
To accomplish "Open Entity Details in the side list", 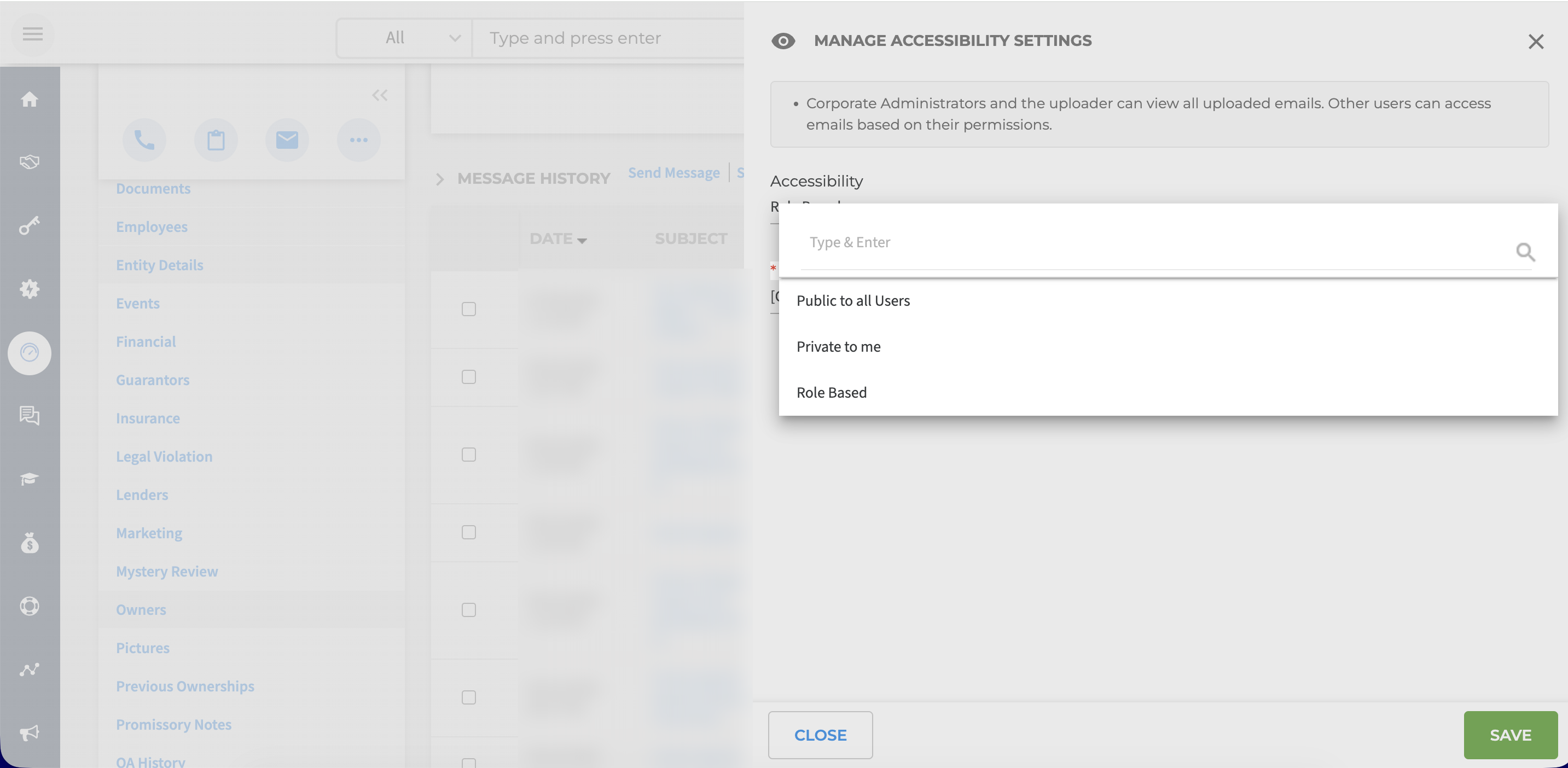I will pos(159,265).
